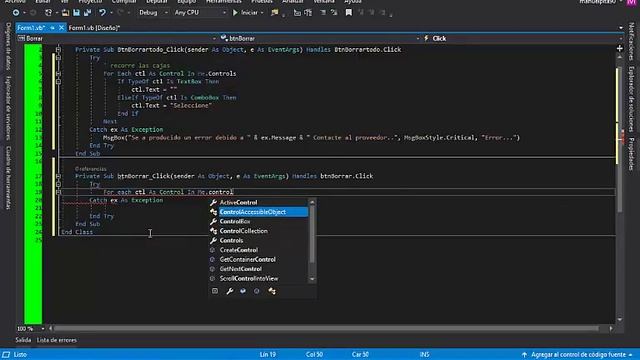Click the redo toolbar icon
This screenshot has width=640, height=360.
[x=121, y=13]
